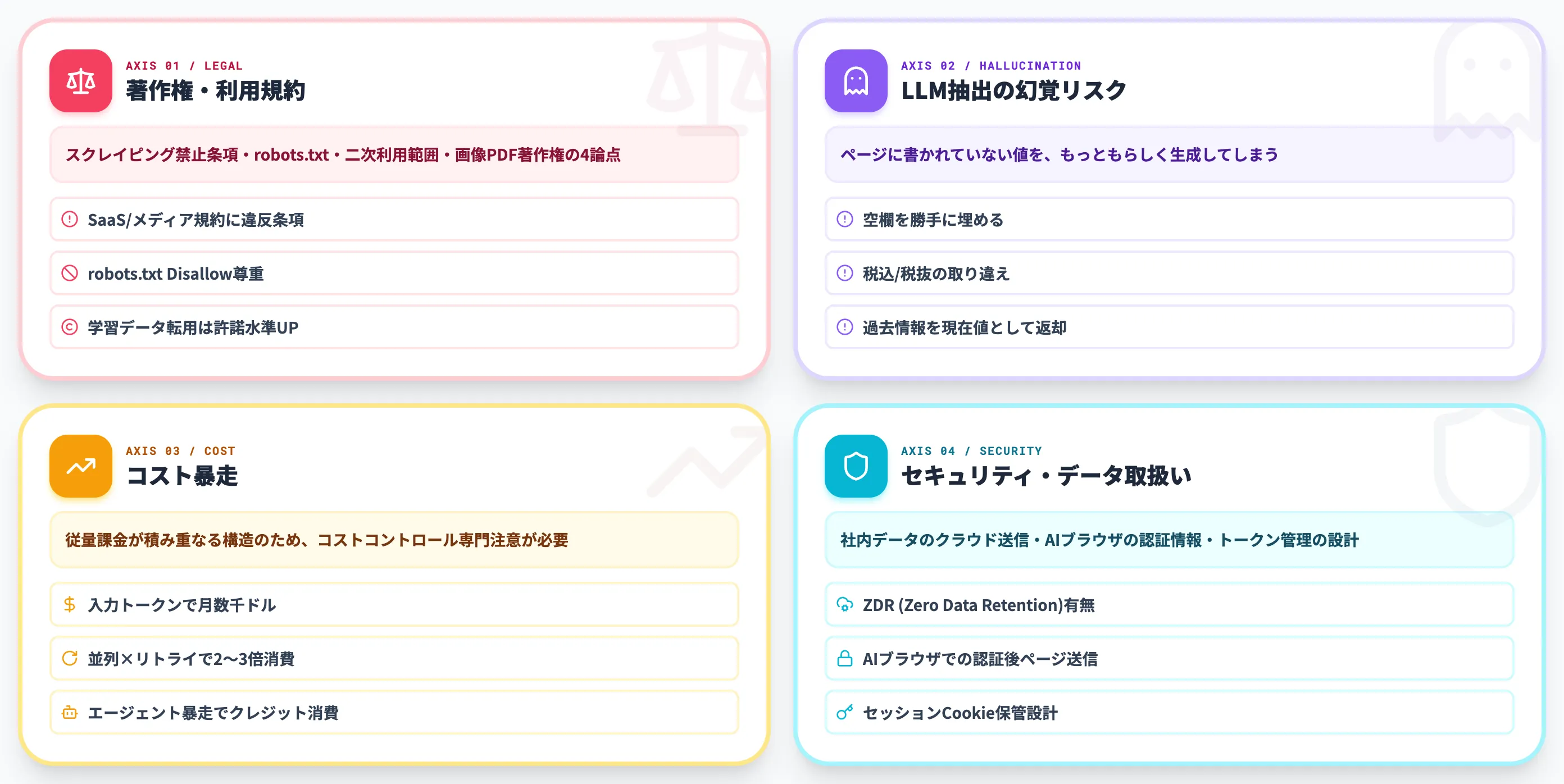Click the cloud-gear icon beside ZDR (Zero Data Retention)有無
1564x784 pixels.
tap(844, 604)
